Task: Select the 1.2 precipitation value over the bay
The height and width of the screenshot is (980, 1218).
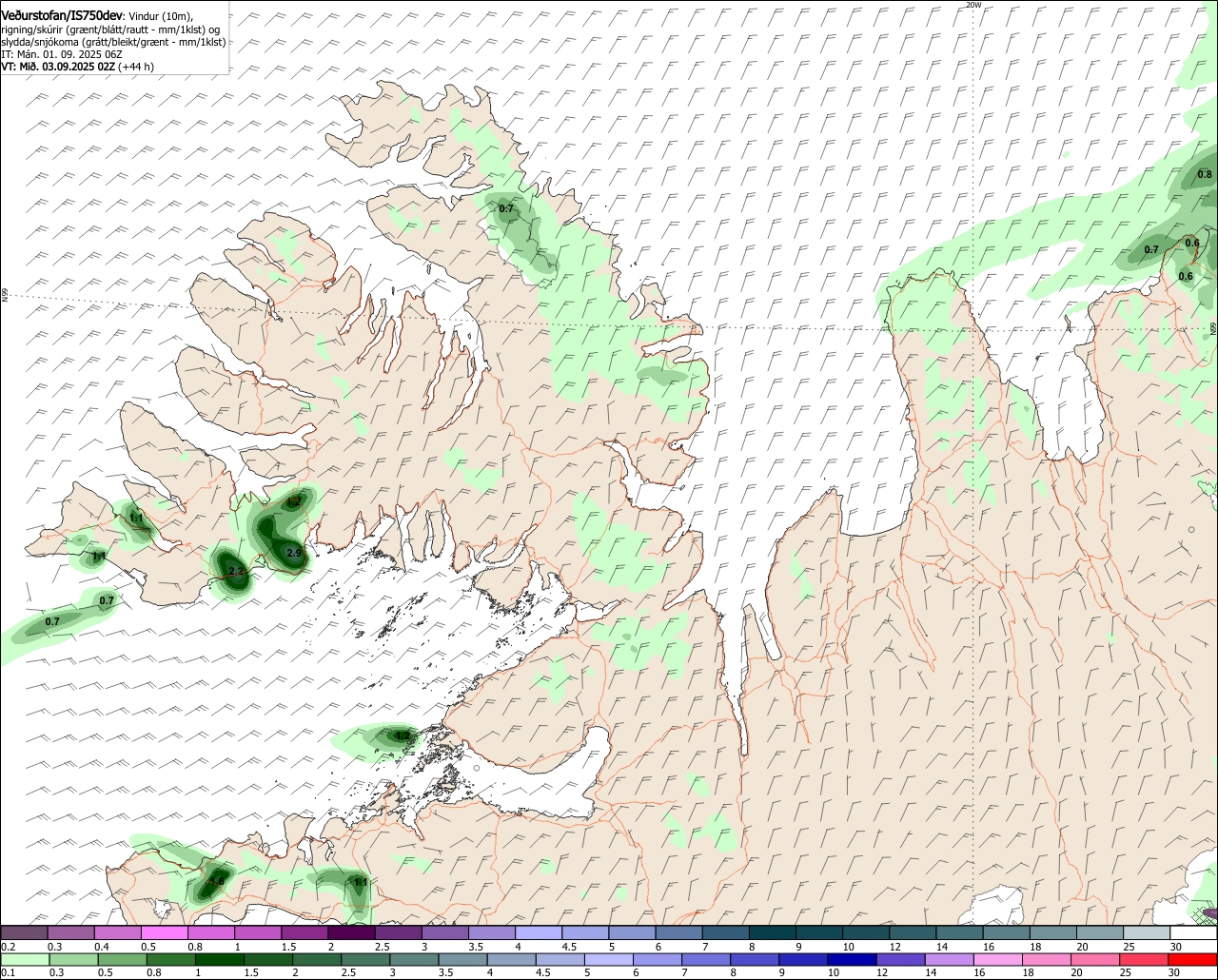Action: pos(402,735)
